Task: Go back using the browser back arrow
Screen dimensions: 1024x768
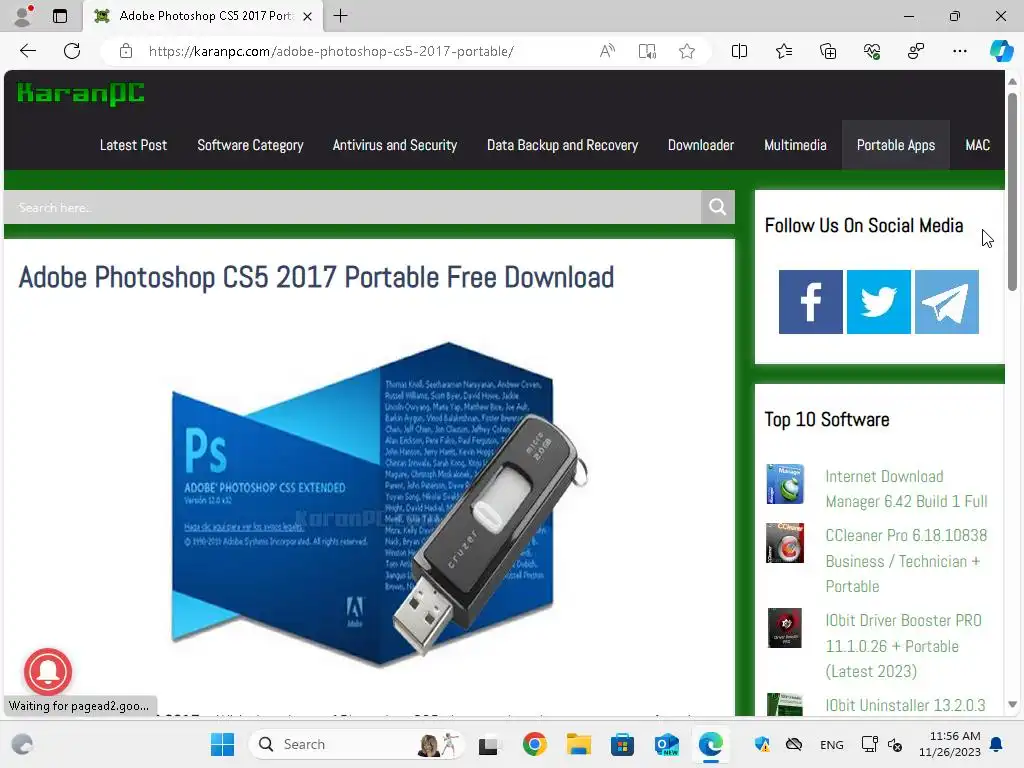Action: [x=27, y=51]
